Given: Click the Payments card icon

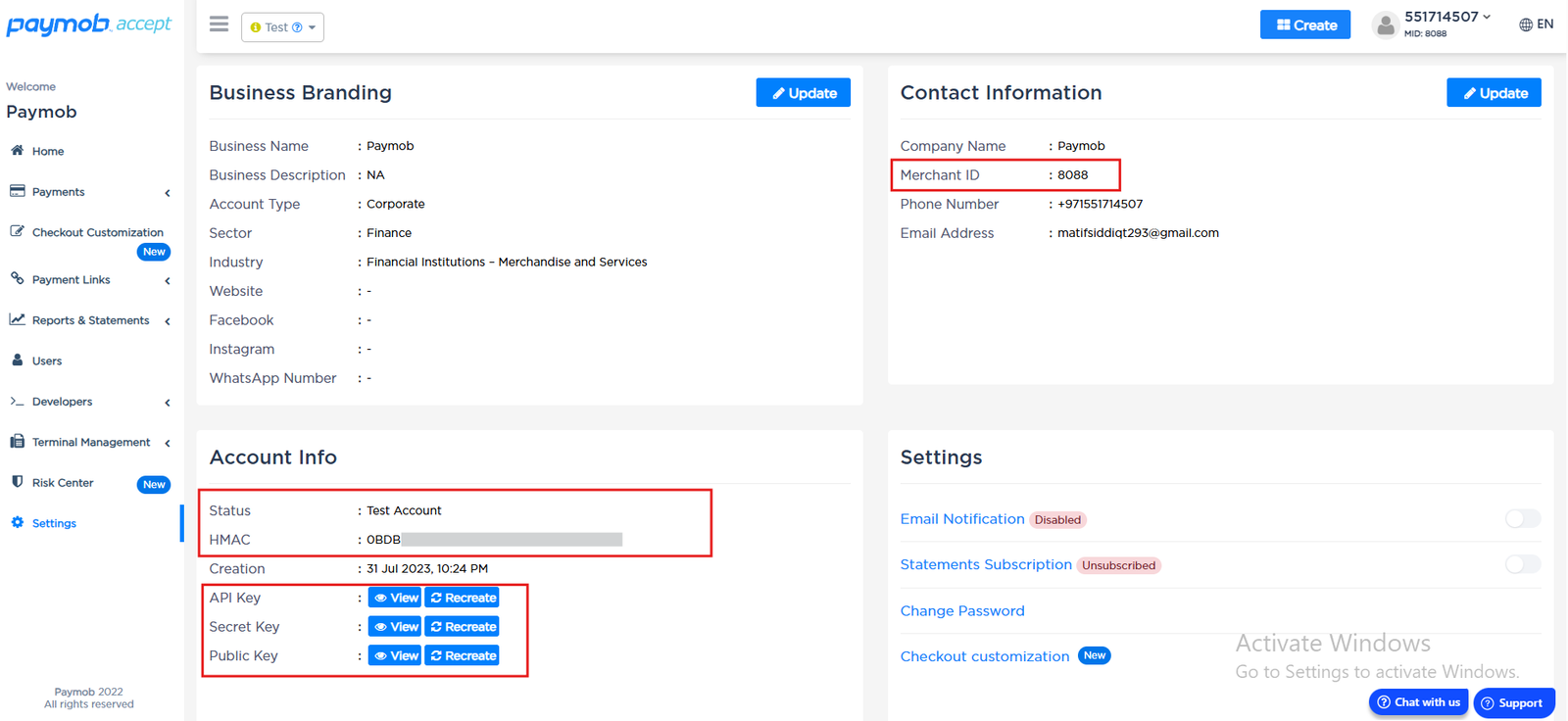Looking at the screenshot, I should coord(17,191).
